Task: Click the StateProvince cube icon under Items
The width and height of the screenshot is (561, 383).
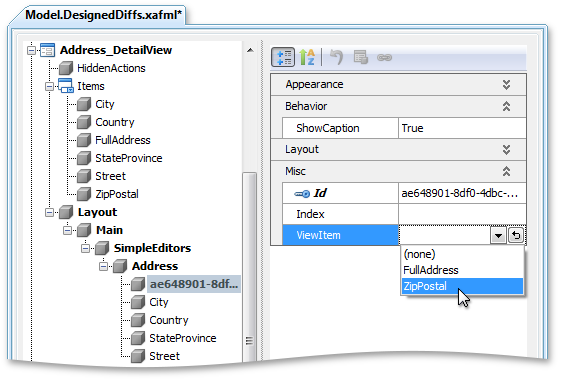Action: point(84,158)
